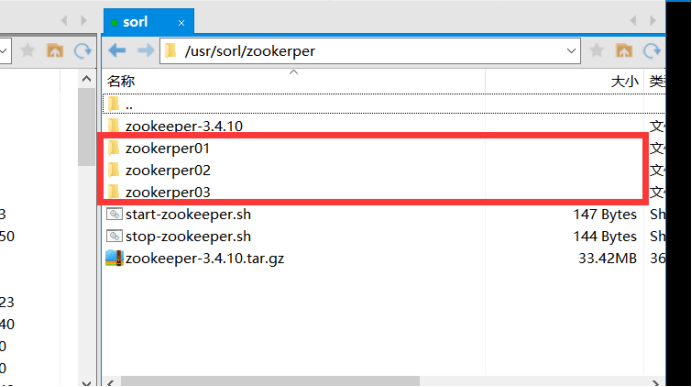Refresh the left pane listing
The width and height of the screenshot is (692, 387).
83,51
